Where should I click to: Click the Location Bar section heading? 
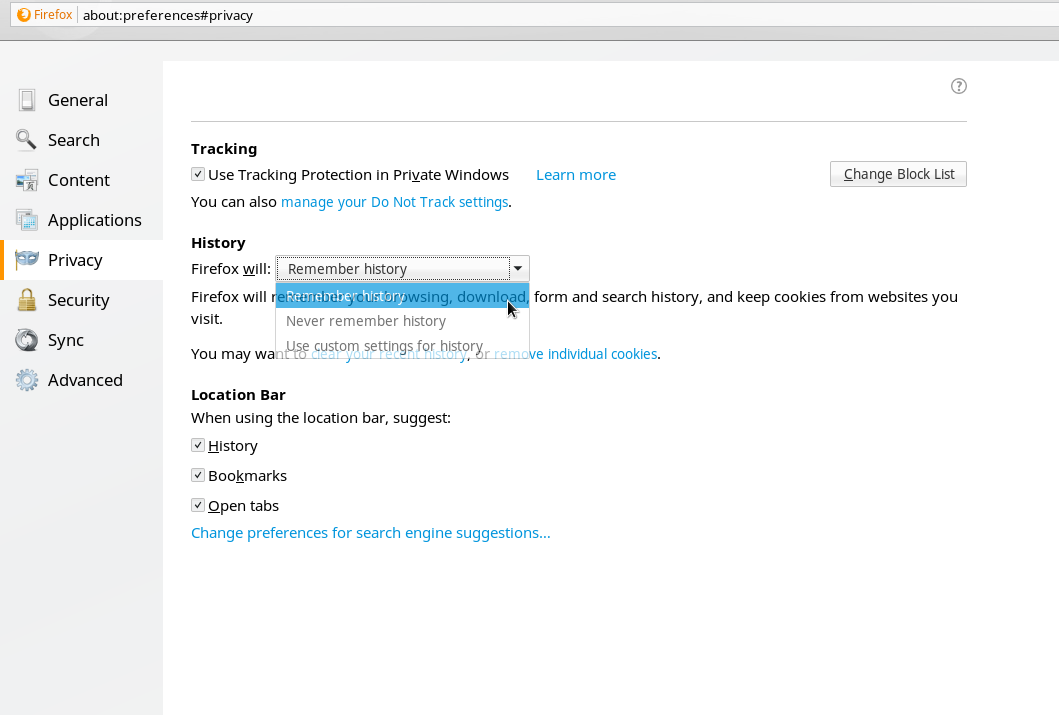238,394
